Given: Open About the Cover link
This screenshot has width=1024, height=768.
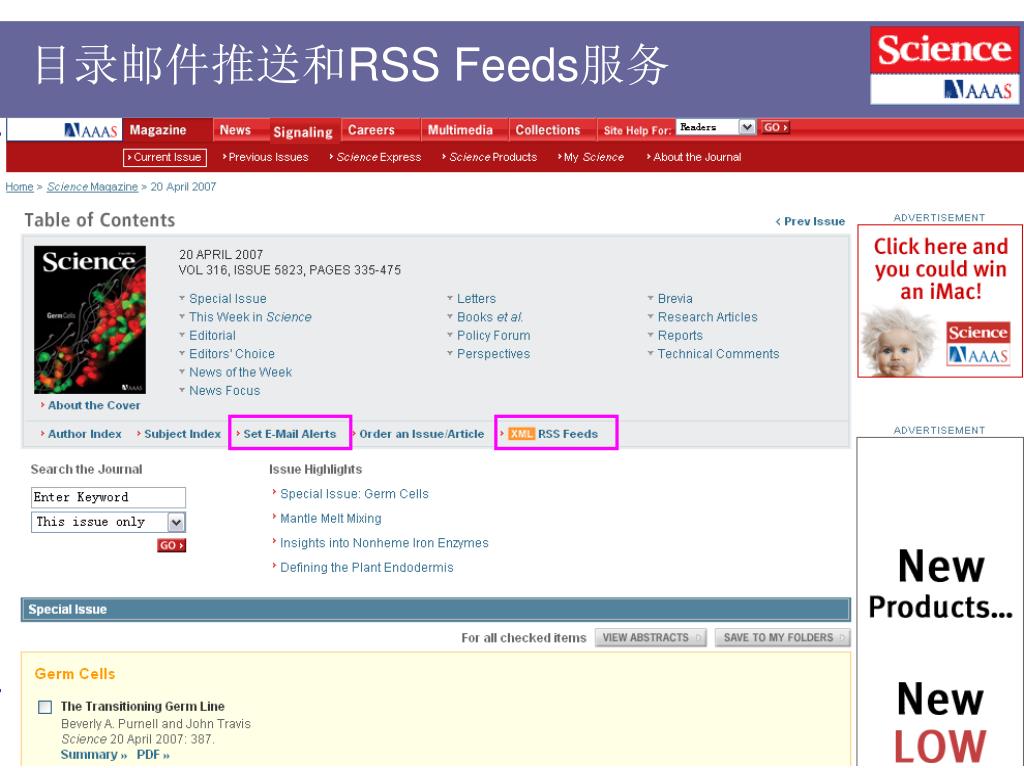Looking at the screenshot, I should 93,406.
